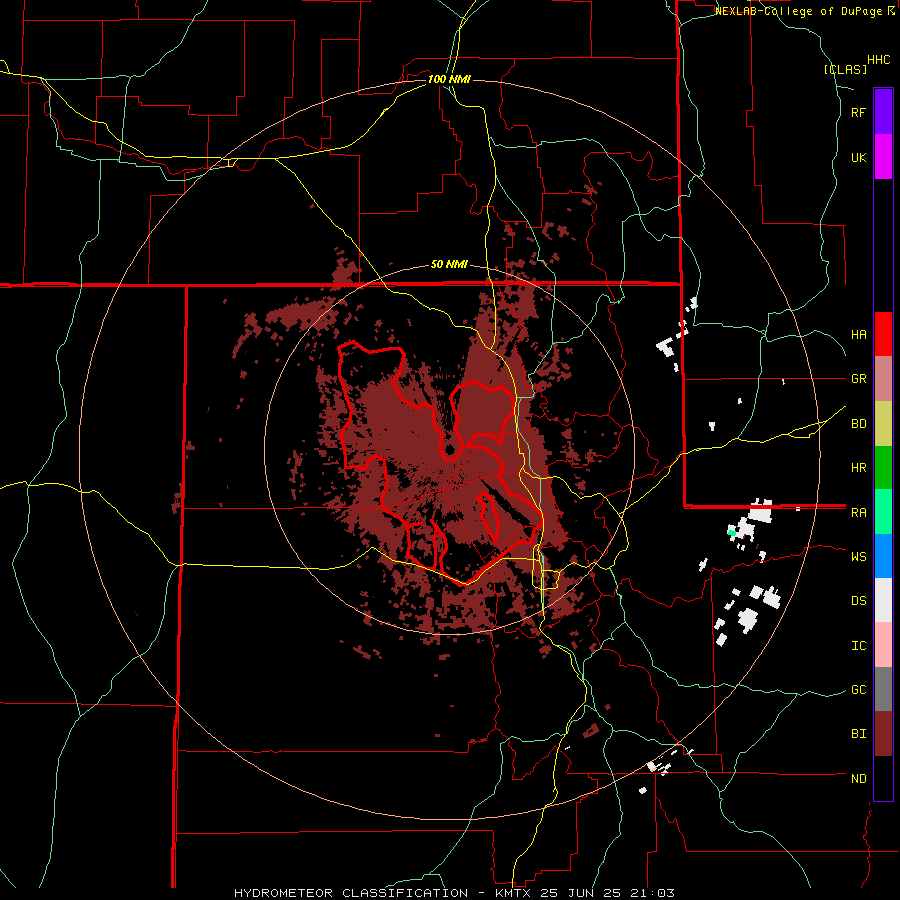This screenshot has height=900, width=900.
Task: Click the HYDROMETEOR CLASSIFICATION title text
Action: click(351, 893)
